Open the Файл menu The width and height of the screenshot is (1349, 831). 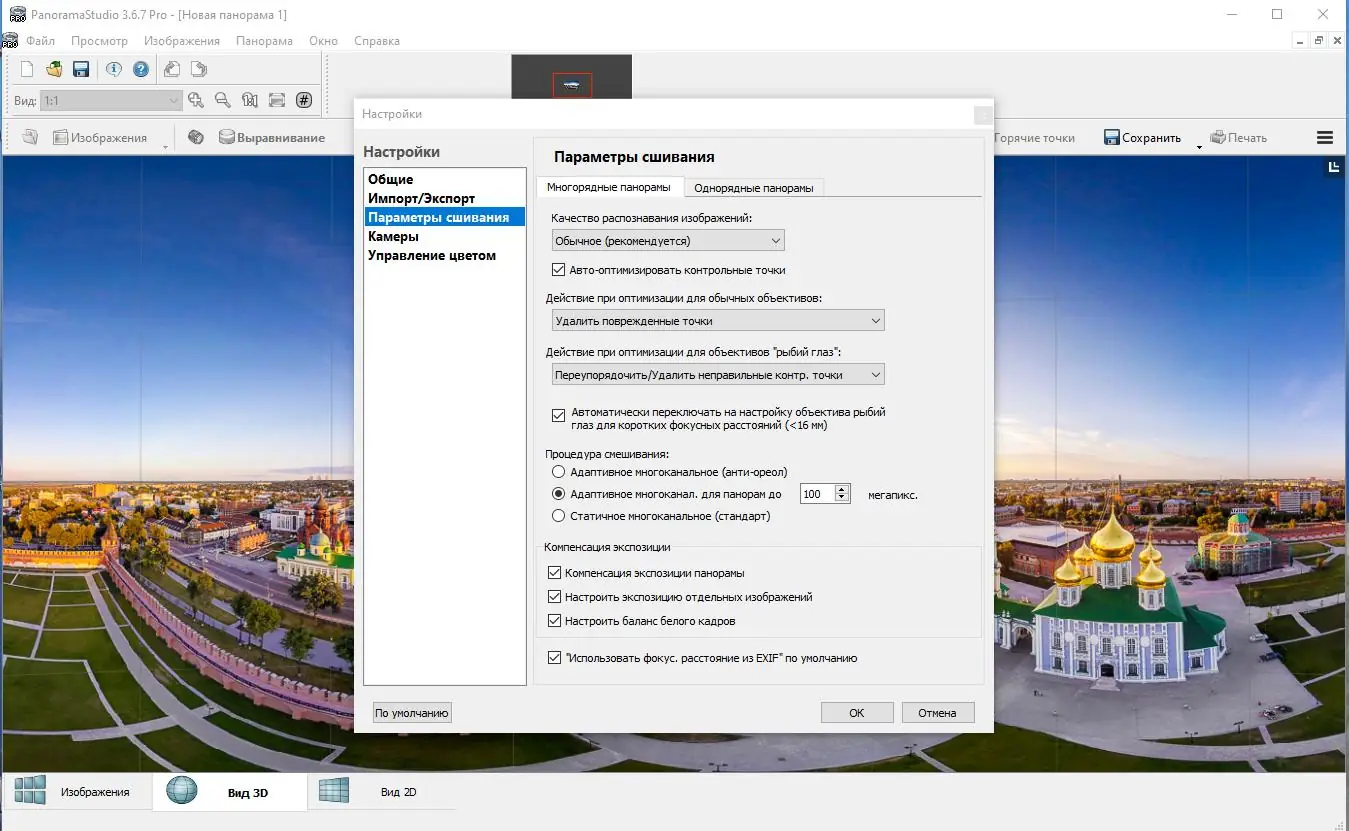(x=41, y=41)
